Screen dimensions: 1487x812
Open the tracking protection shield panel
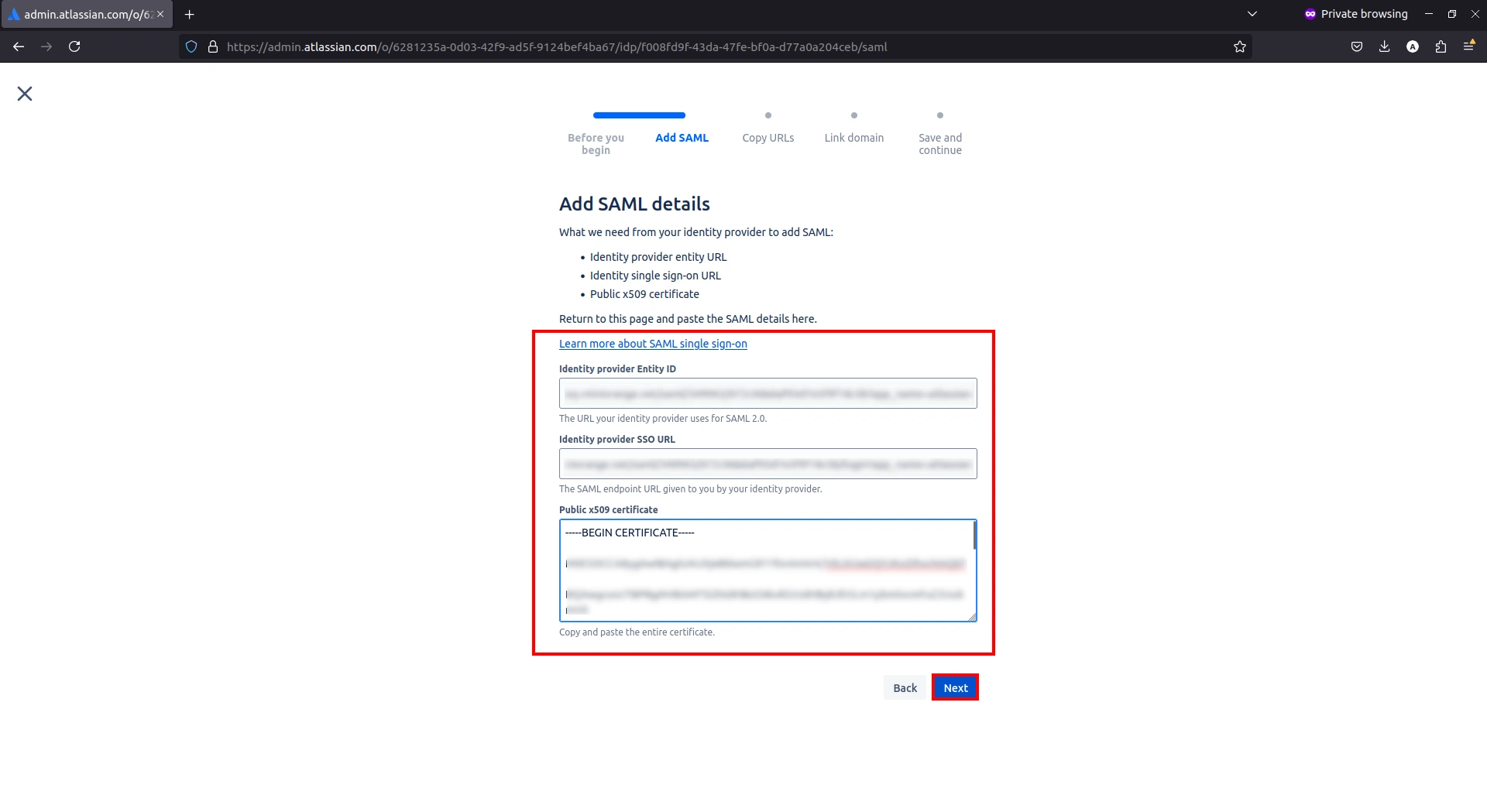click(191, 46)
